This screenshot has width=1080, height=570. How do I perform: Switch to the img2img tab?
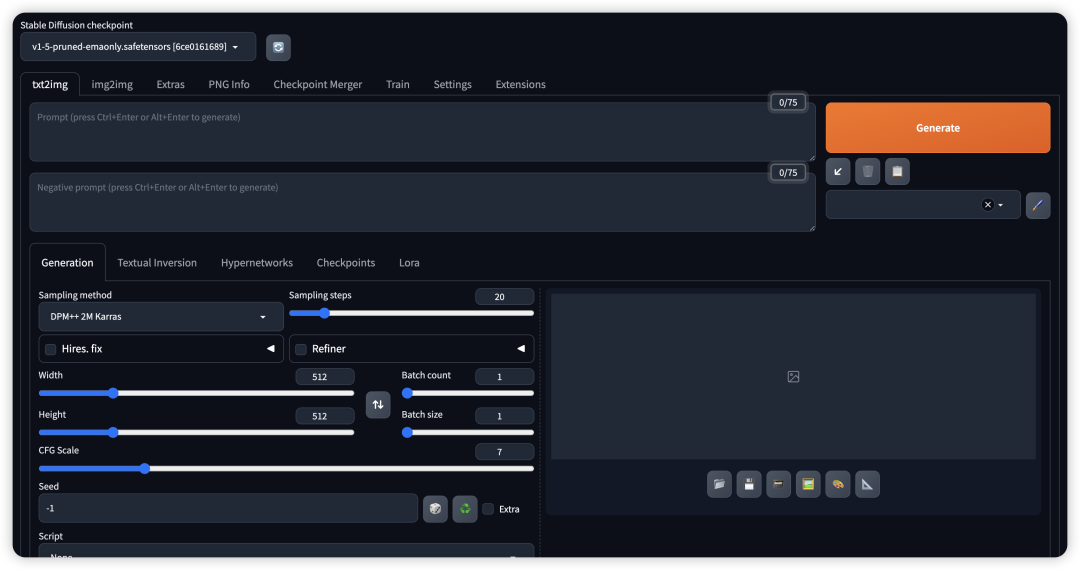(112, 84)
